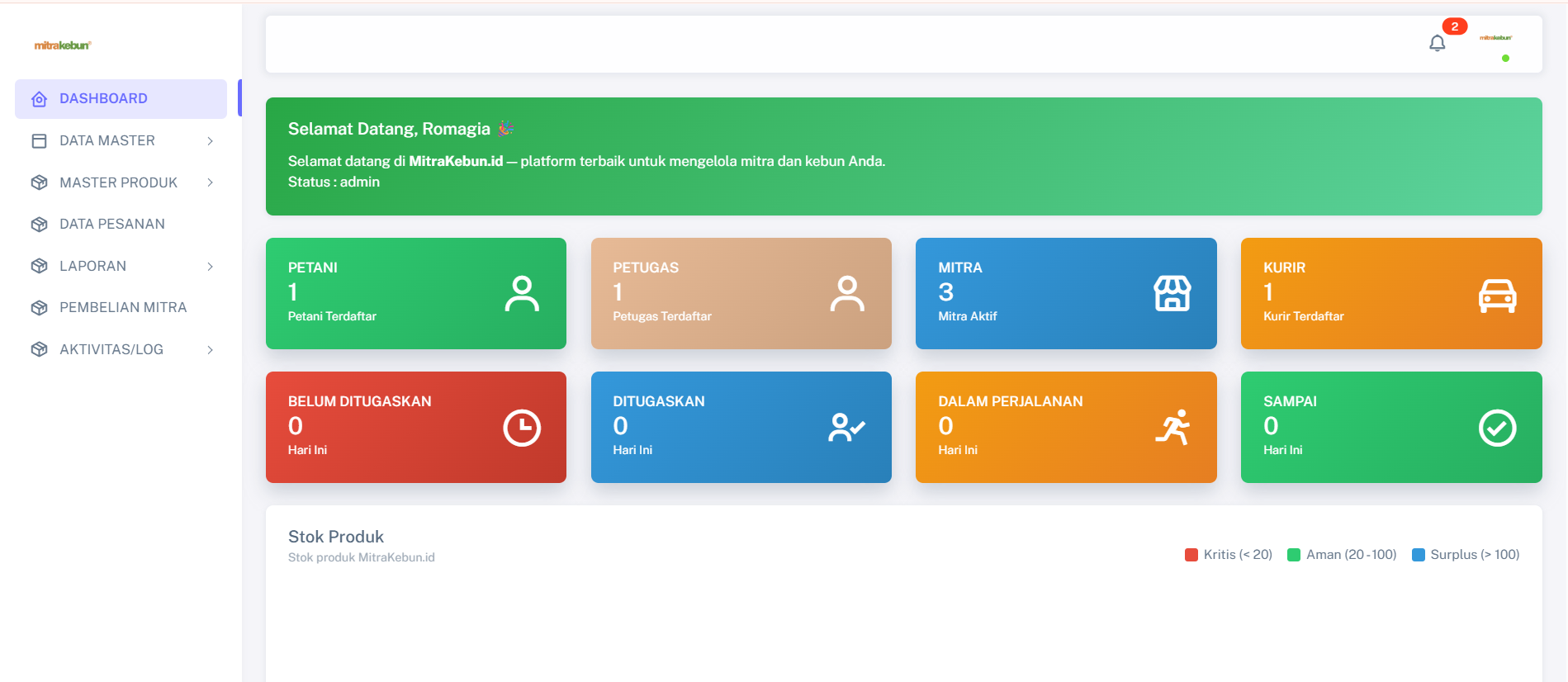The image size is (1568, 682).
Task: Click the "Status : admin" text
Action: 334,182
